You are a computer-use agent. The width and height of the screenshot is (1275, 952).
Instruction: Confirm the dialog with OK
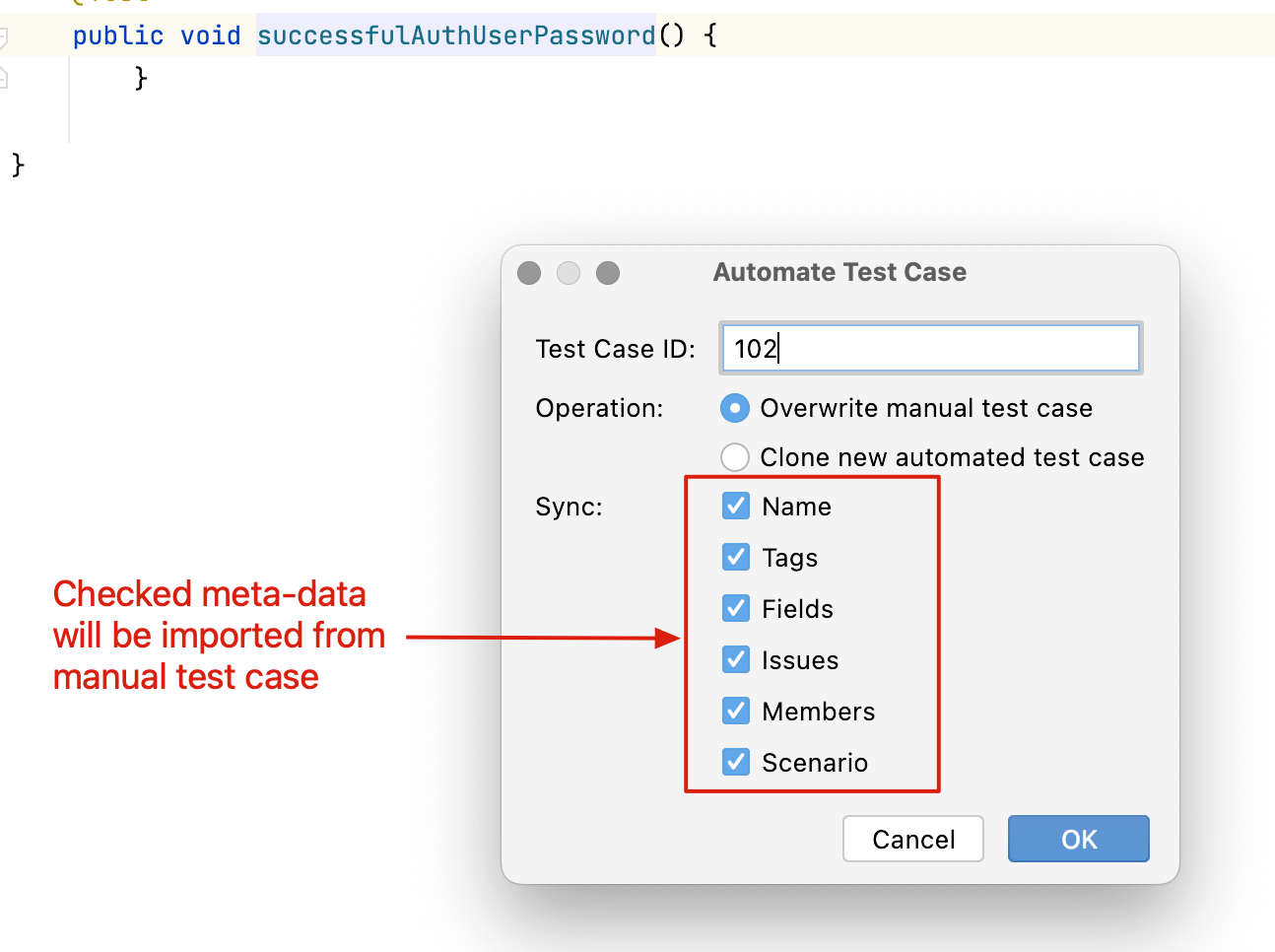[x=1078, y=840]
